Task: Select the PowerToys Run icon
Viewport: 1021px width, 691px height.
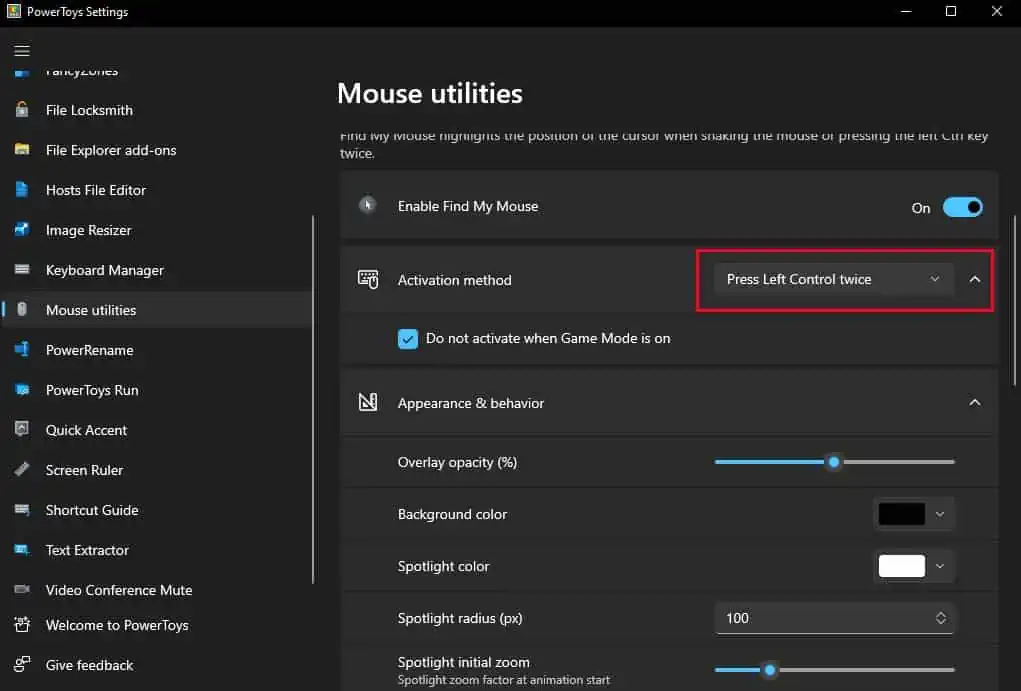Action: tap(22, 390)
